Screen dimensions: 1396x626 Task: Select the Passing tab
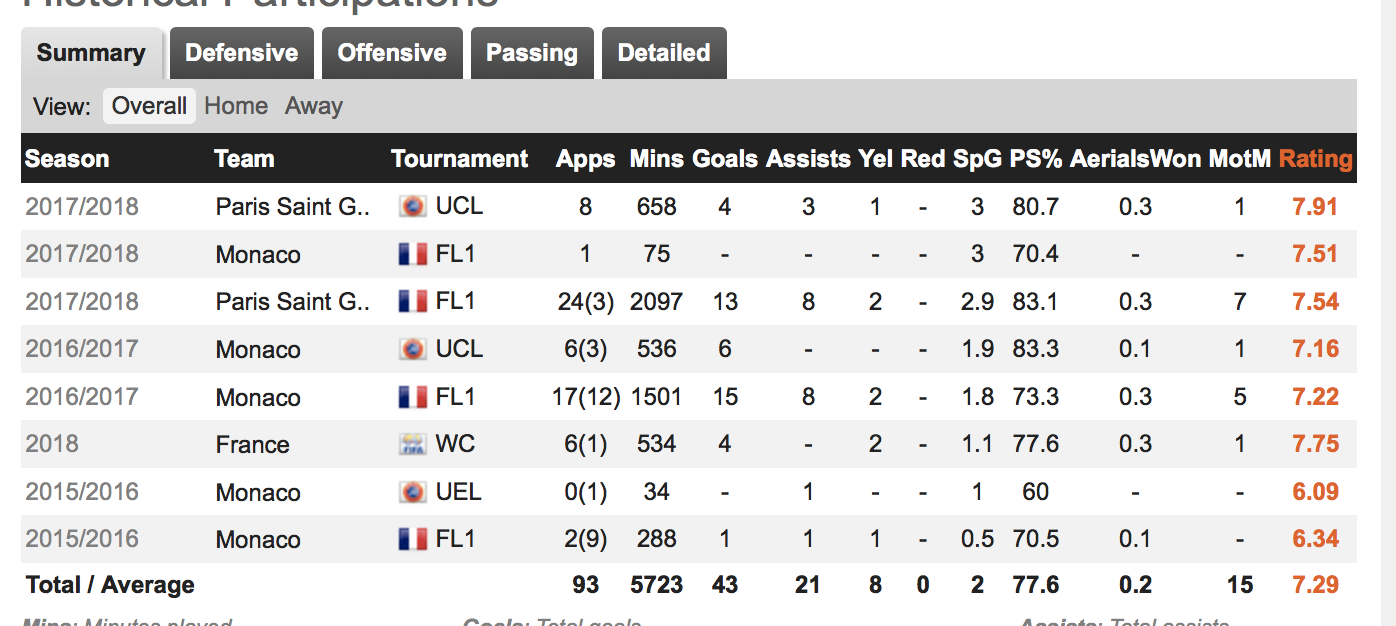532,53
